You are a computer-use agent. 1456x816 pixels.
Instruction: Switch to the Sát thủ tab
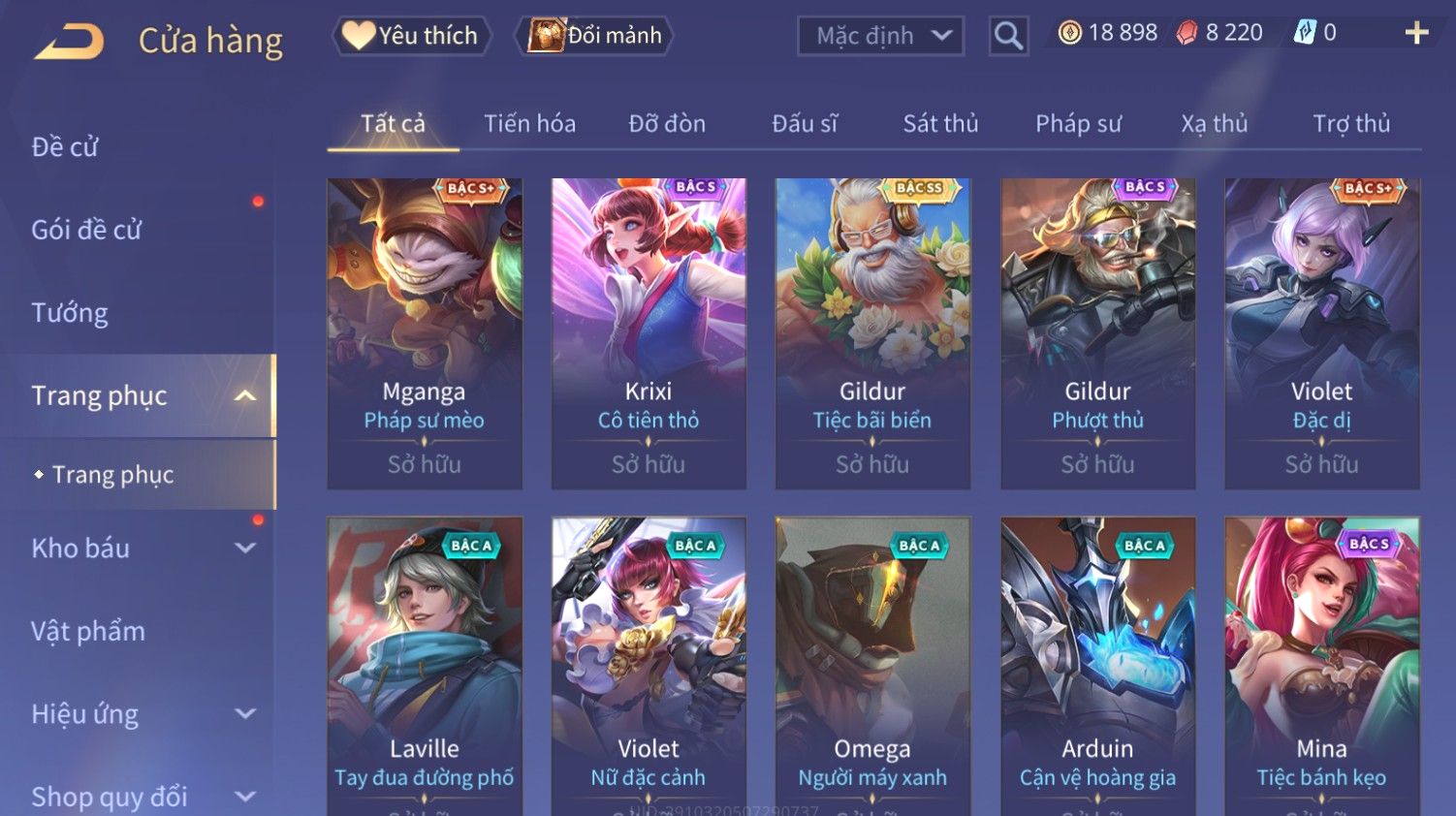click(940, 123)
